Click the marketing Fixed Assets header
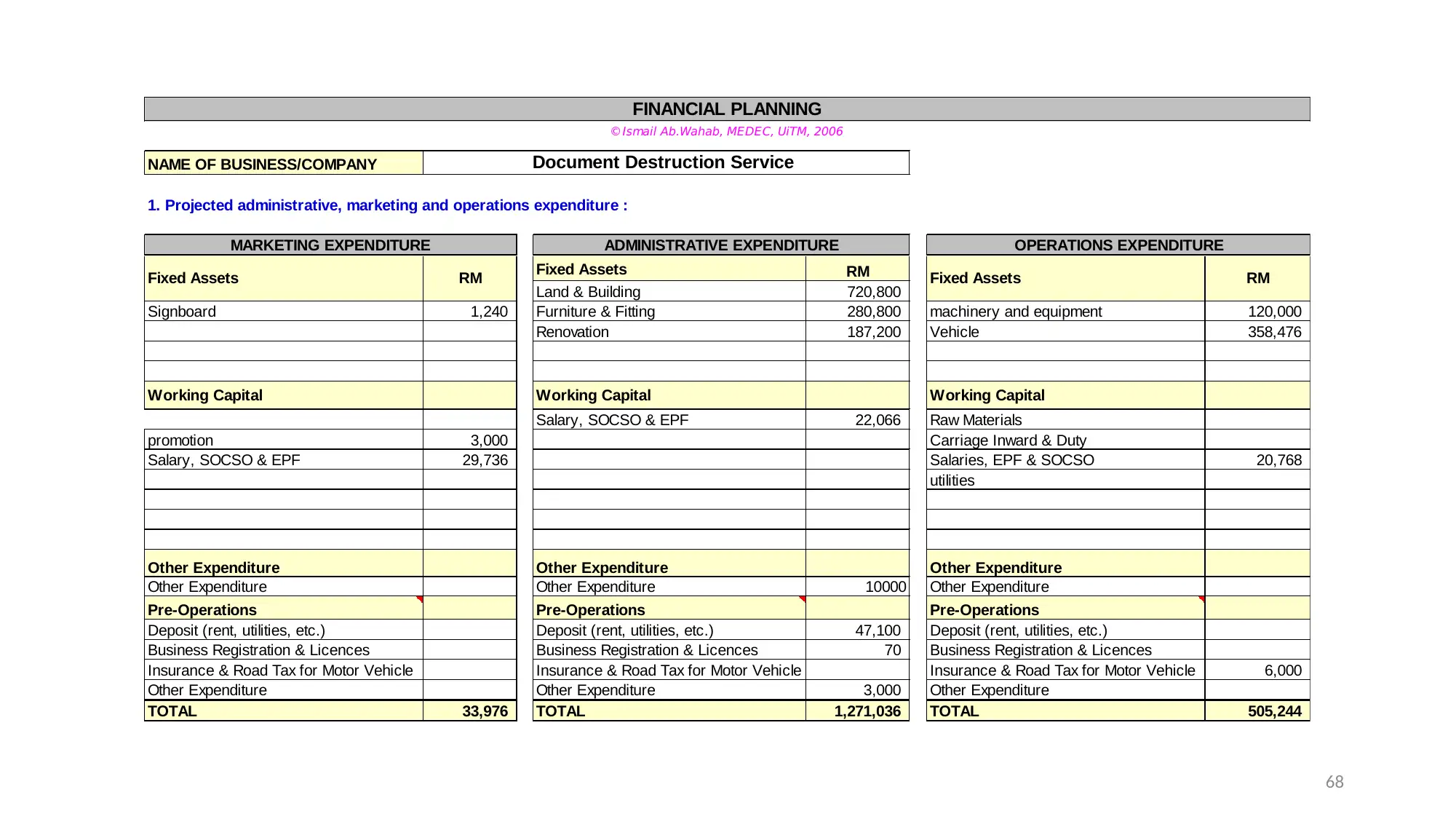Screen dimensions: 1456x819 pyautogui.click(x=193, y=278)
